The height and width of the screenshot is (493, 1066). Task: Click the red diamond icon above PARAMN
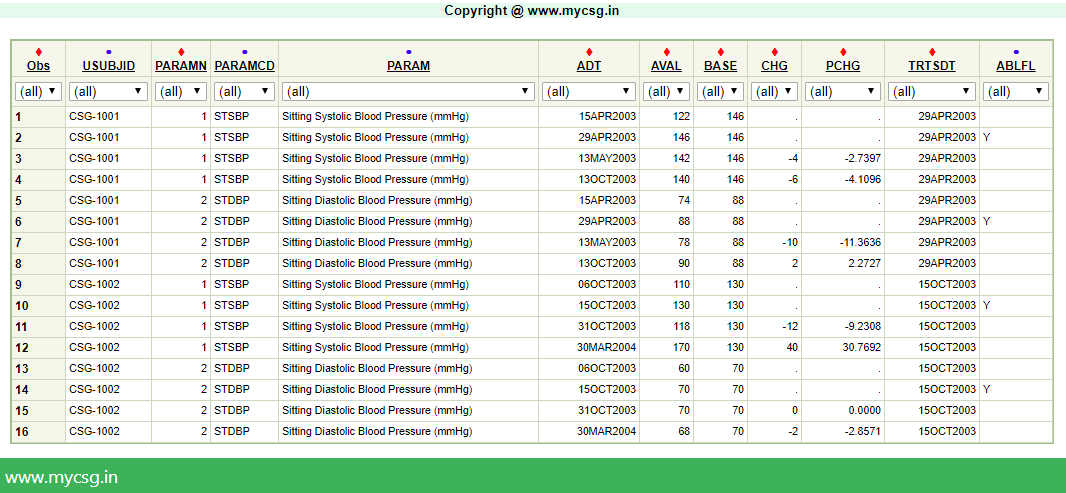181,52
